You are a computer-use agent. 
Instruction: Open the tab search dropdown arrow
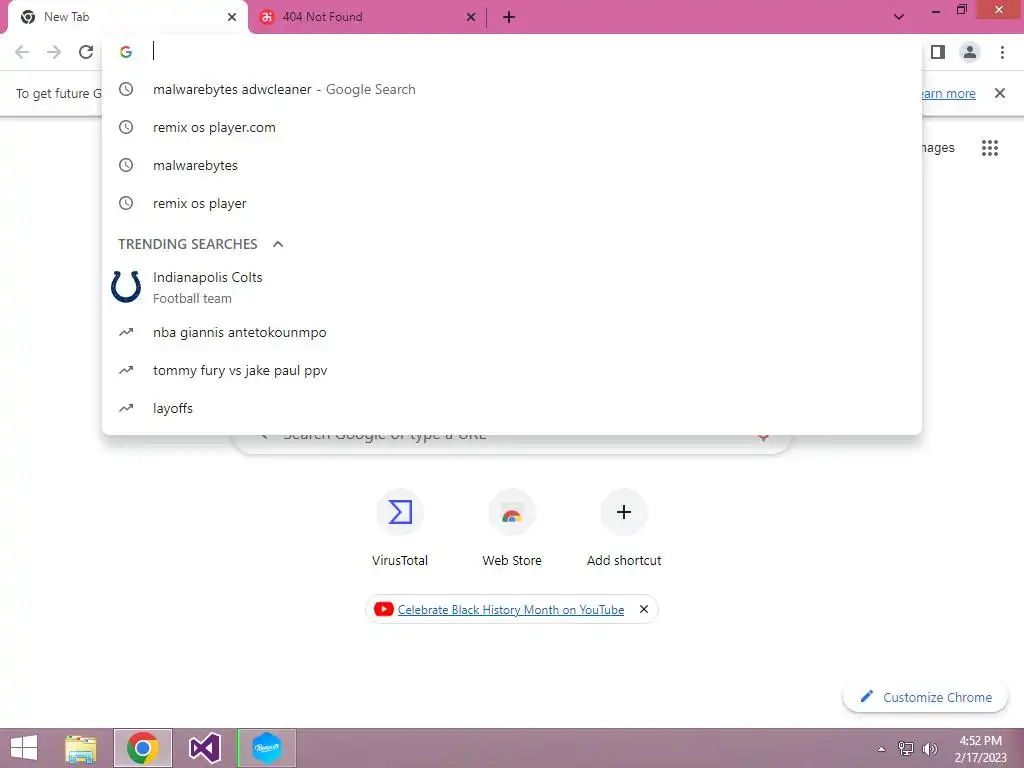[x=899, y=17]
